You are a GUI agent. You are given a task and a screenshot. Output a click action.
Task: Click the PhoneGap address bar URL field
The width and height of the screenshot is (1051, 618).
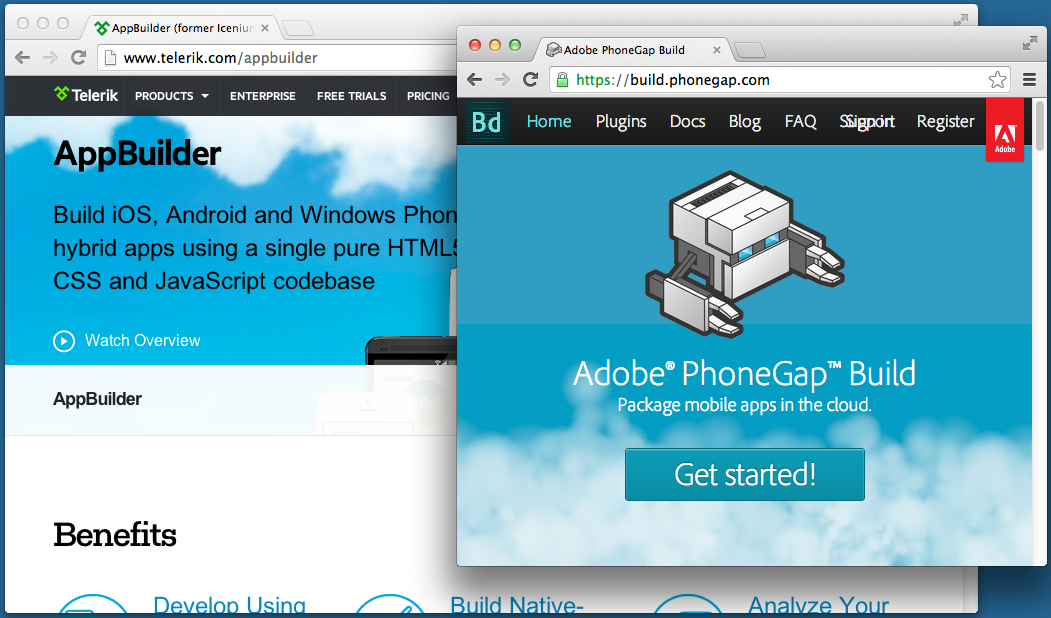pos(778,80)
